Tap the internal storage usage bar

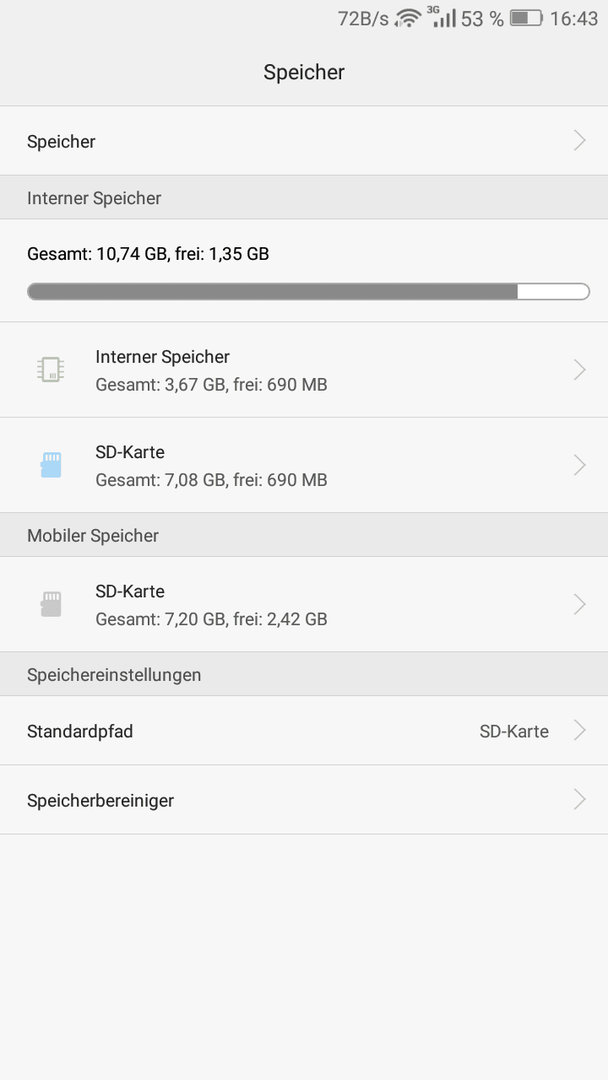point(308,291)
